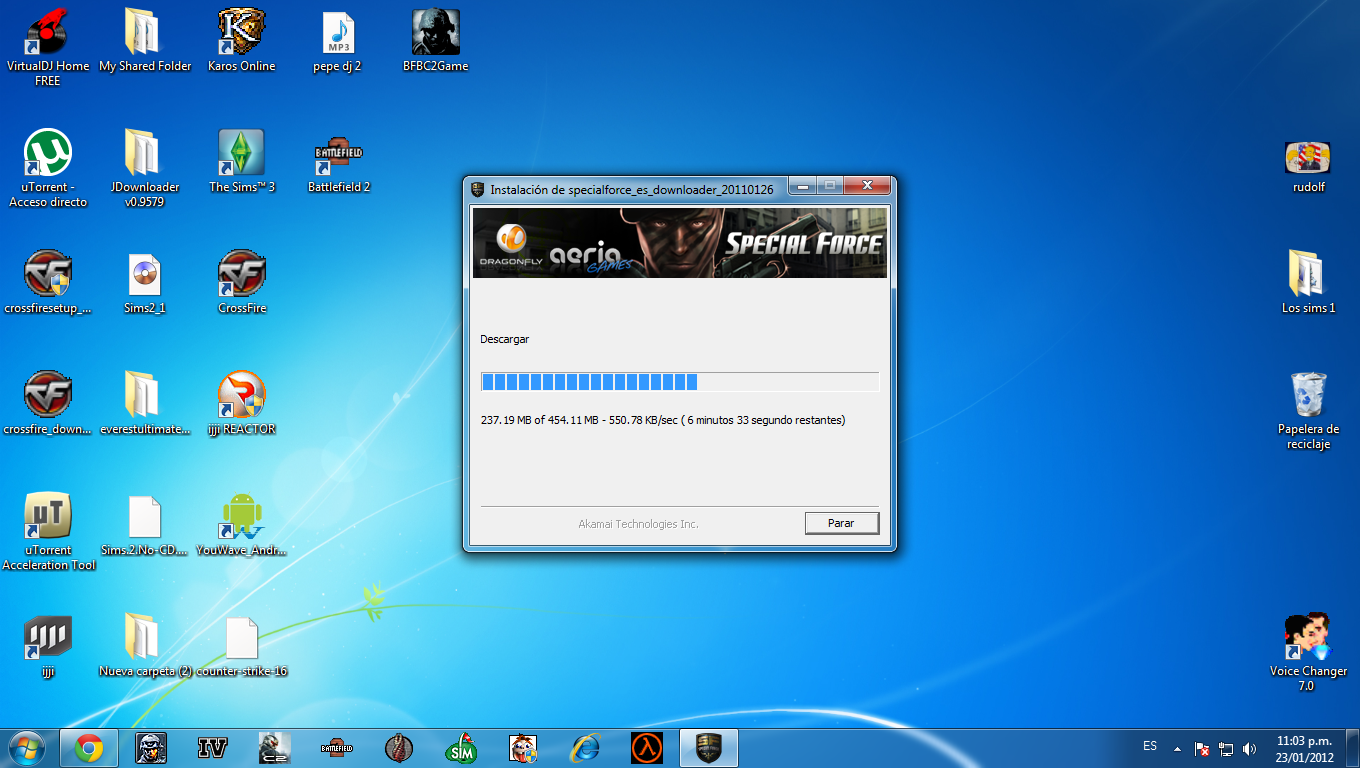Select the Battlefield 2 desktop shortcut
The height and width of the screenshot is (768, 1360).
(x=338, y=162)
